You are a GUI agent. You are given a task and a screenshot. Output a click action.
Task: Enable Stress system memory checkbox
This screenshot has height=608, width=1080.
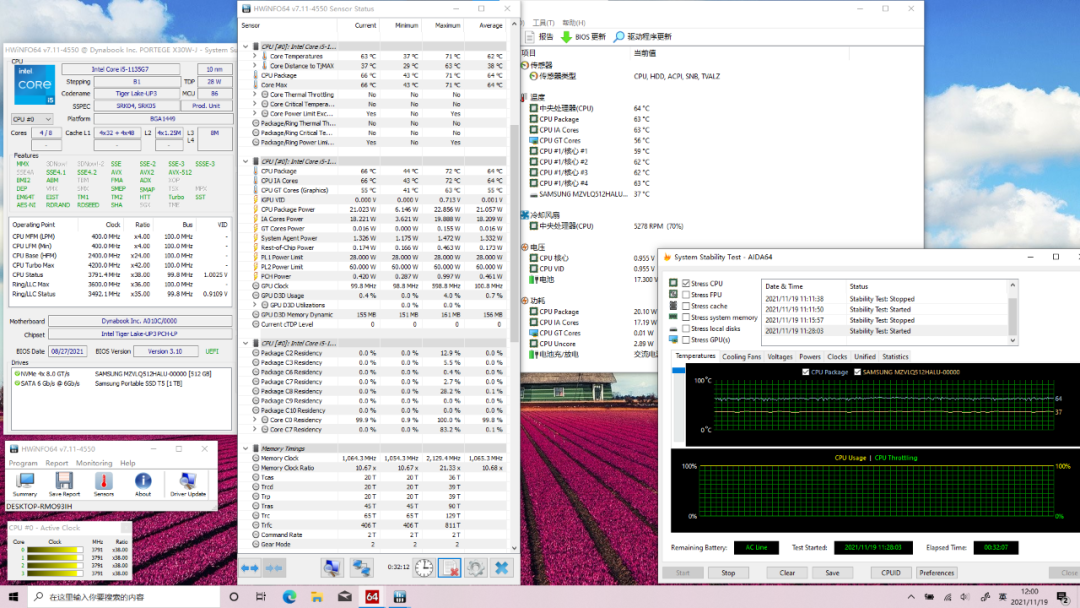[686, 317]
